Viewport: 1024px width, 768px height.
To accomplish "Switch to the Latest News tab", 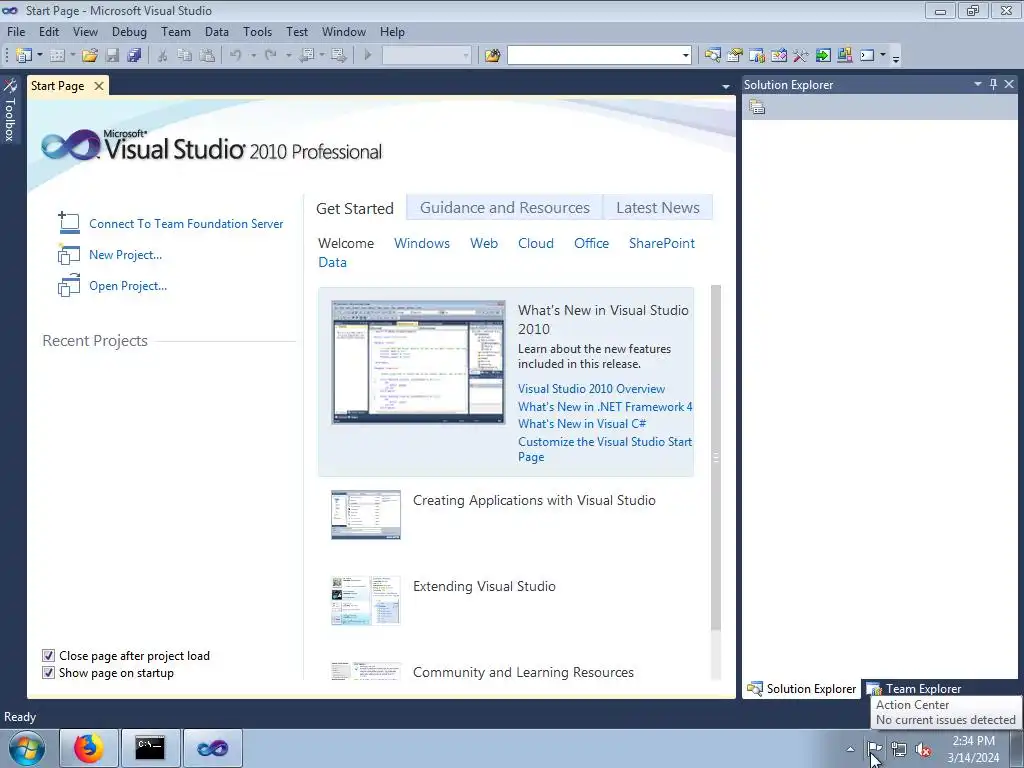I will pos(658,208).
